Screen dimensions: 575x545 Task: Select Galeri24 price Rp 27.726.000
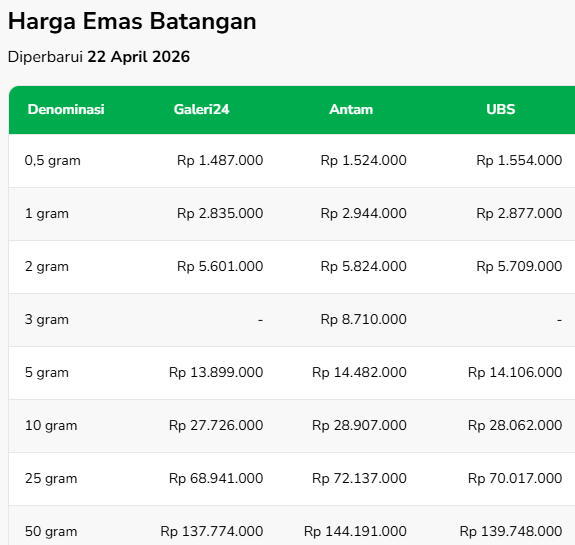pyautogui.click(x=216, y=425)
